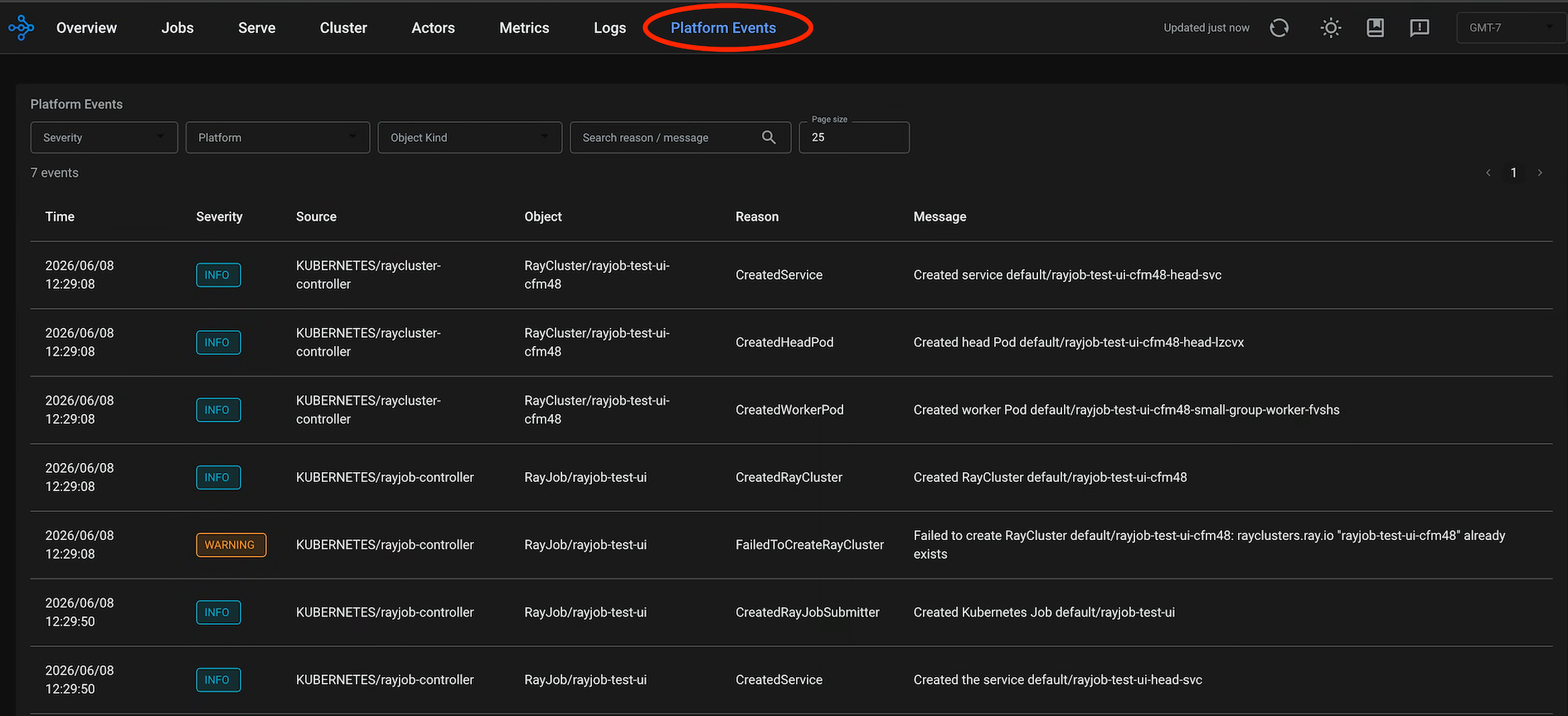The image size is (1568, 716).
Task: Click Object cell in CreatedHeadPod row
Action: pyautogui.click(x=597, y=343)
